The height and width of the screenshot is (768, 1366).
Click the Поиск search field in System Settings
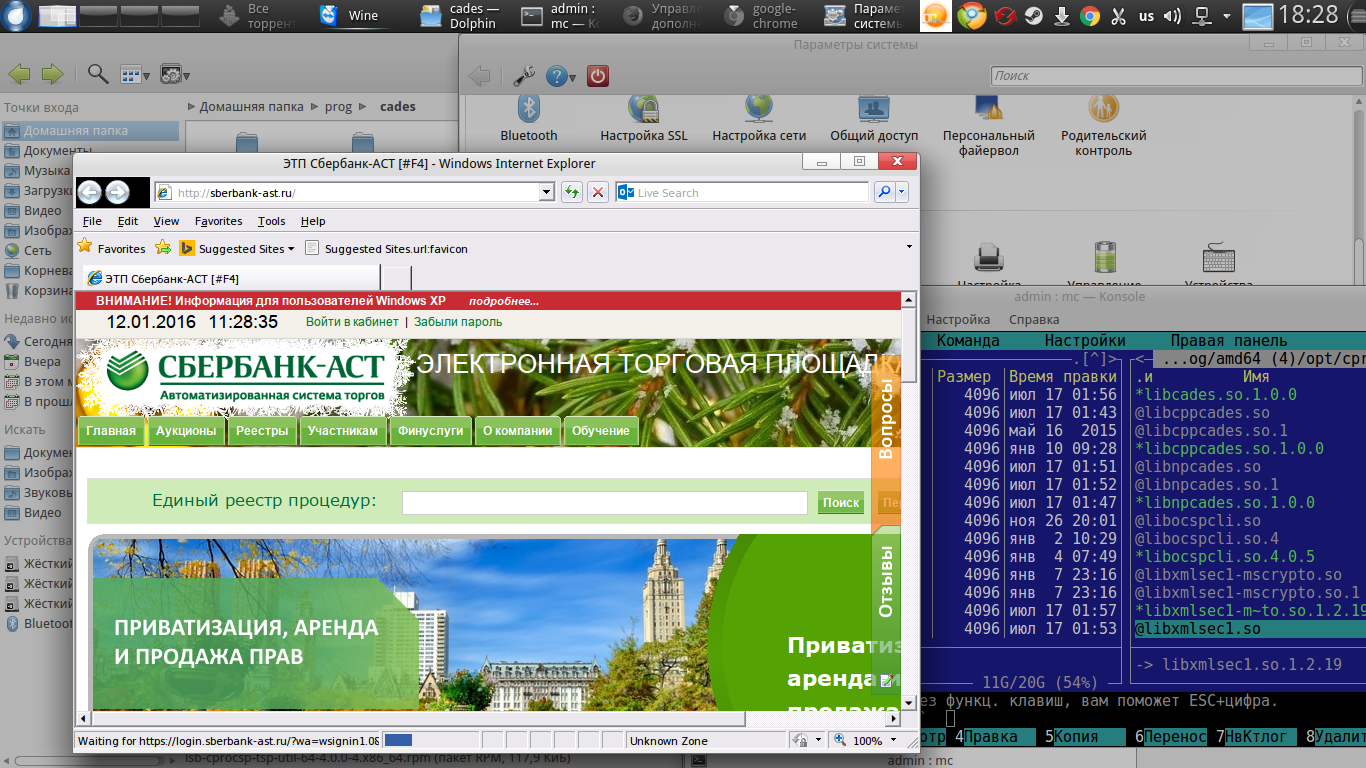point(1177,76)
